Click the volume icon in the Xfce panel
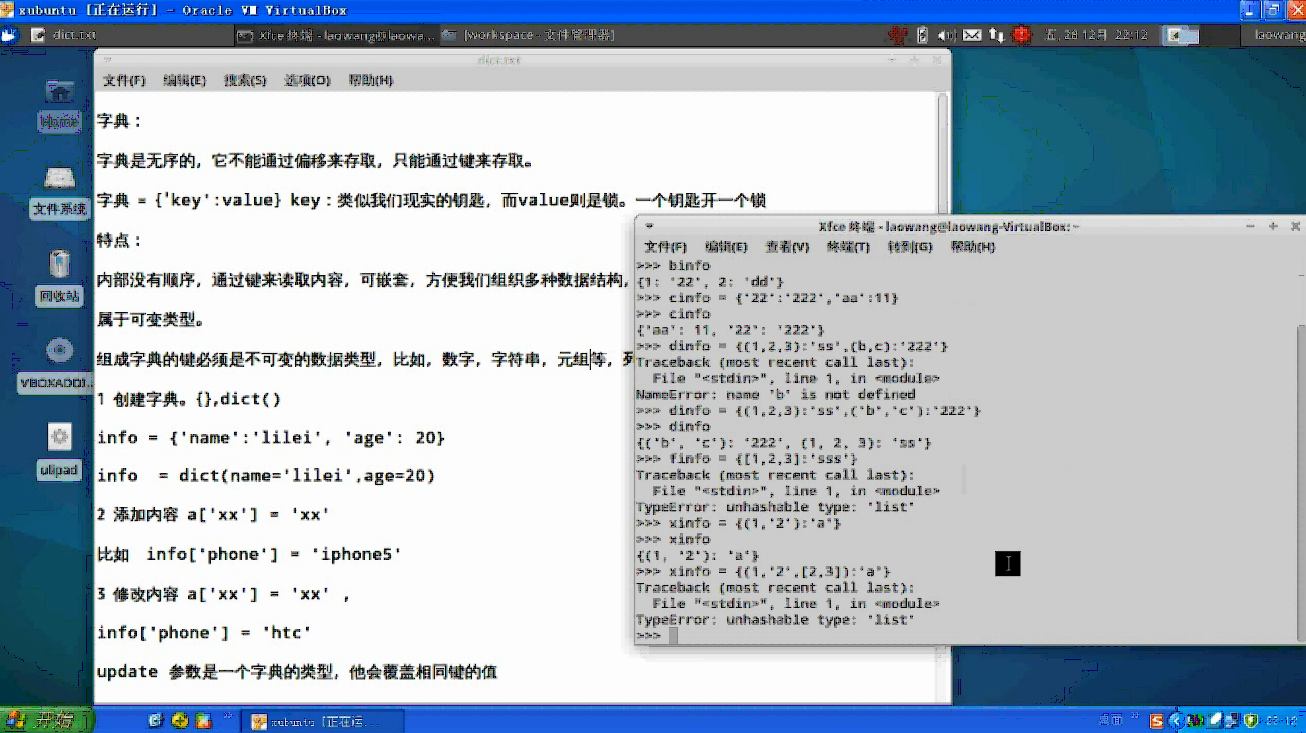Viewport: 1306px width, 733px height. click(947, 34)
